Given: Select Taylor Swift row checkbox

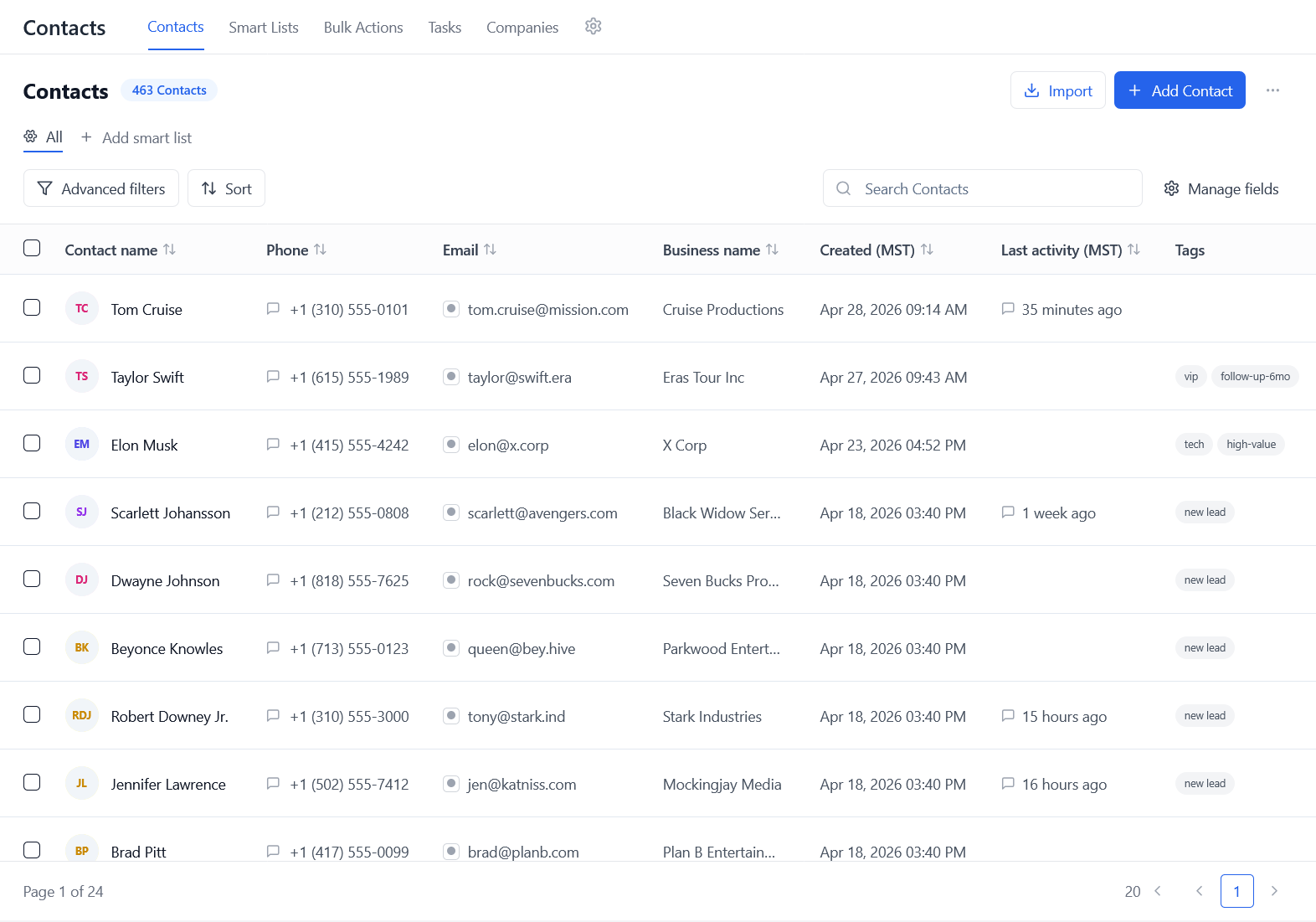Looking at the screenshot, I should click(x=32, y=375).
